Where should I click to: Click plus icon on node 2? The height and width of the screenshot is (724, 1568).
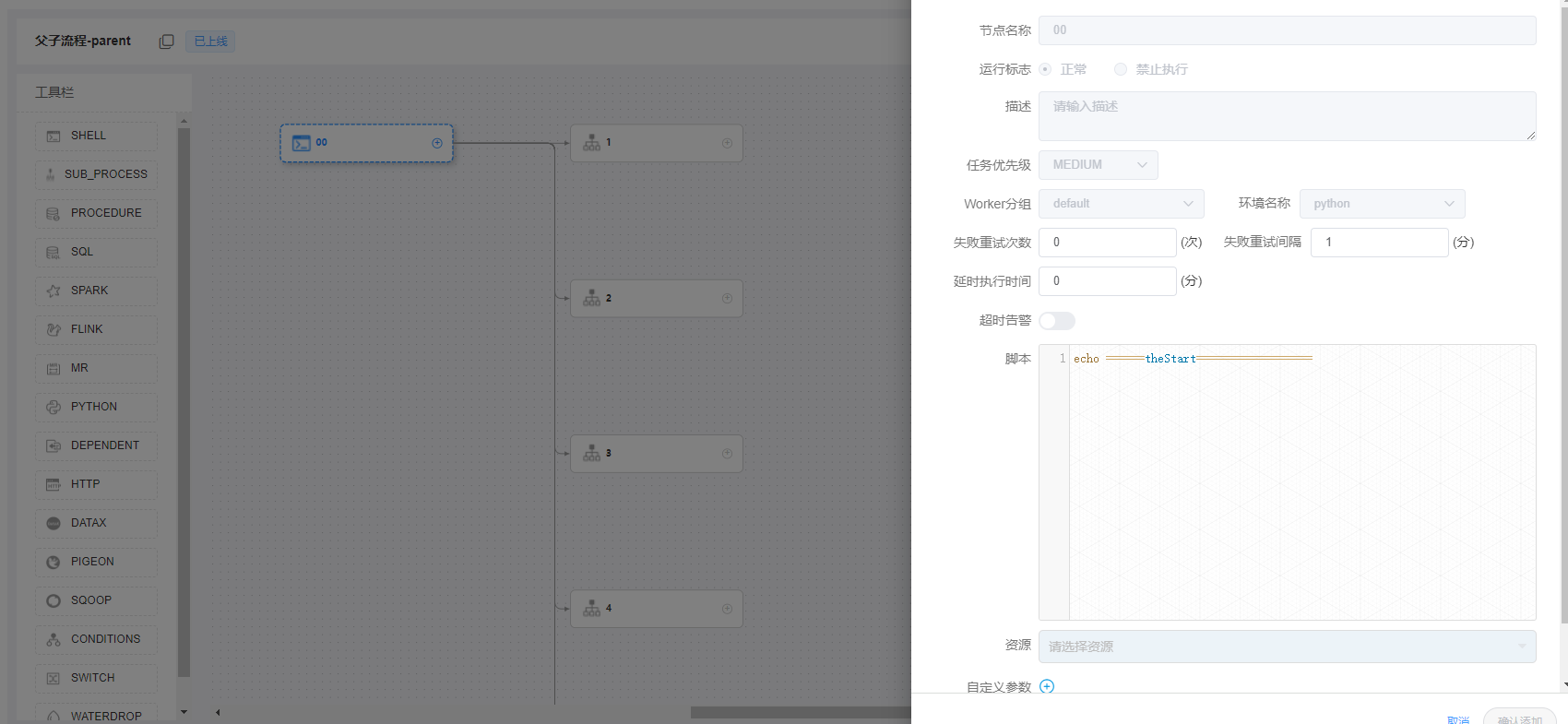tap(727, 298)
